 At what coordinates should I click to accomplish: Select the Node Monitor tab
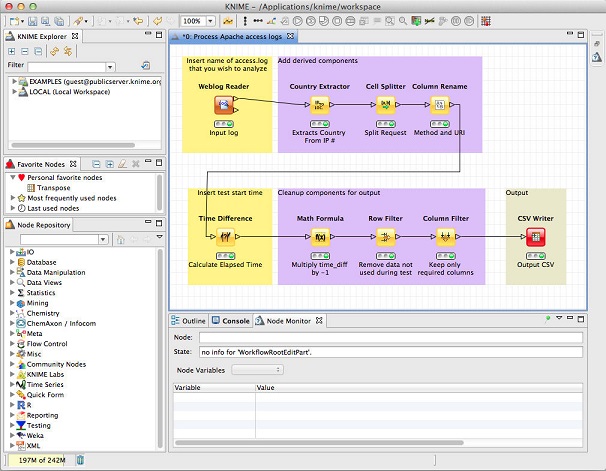pos(288,321)
